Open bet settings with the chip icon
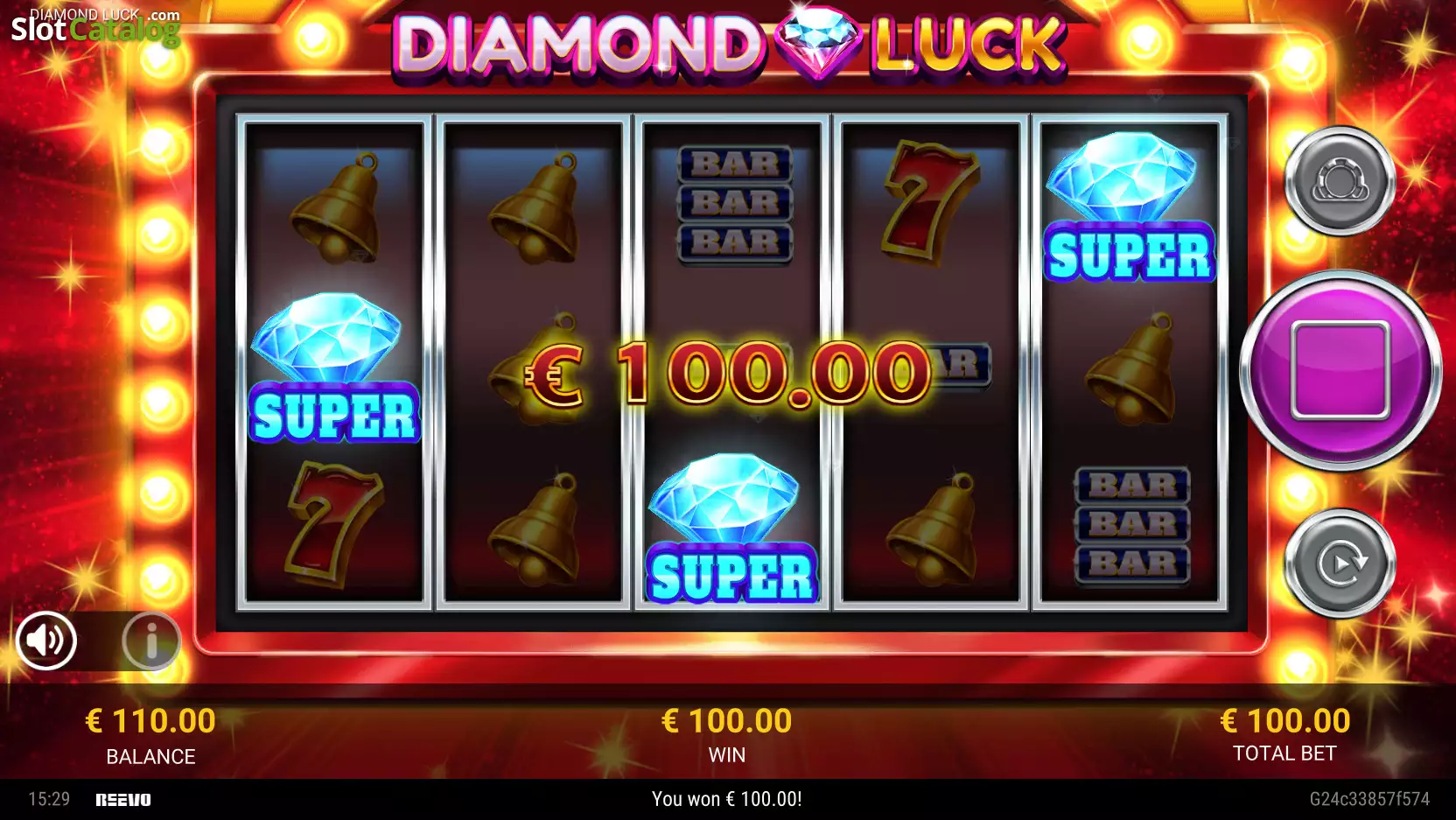 [x=1340, y=181]
